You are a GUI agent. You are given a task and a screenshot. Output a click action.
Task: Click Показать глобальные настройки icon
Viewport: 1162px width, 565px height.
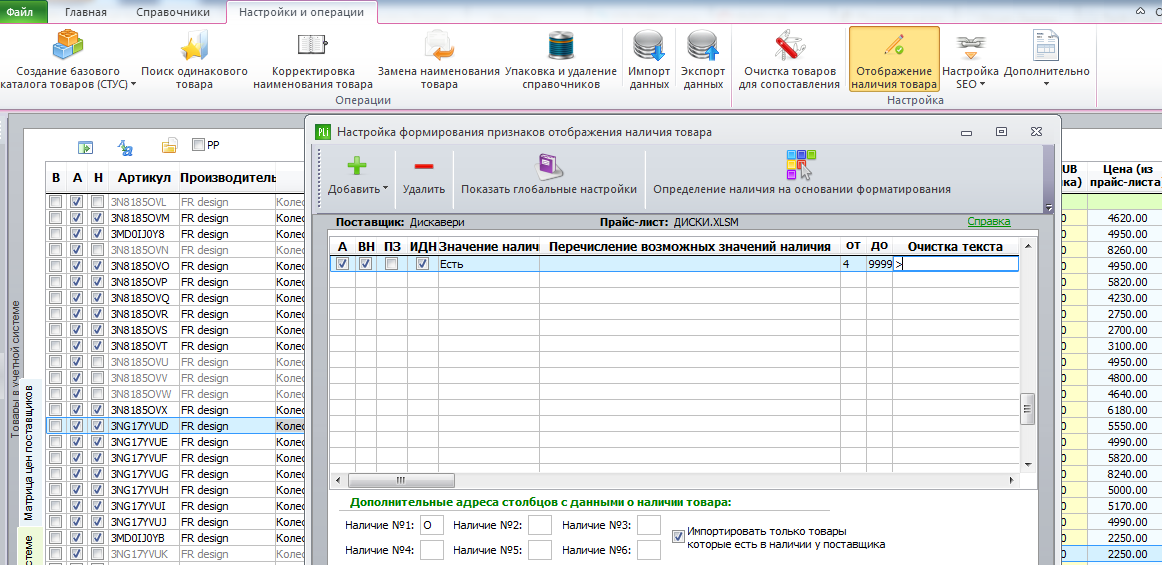(548, 165)
